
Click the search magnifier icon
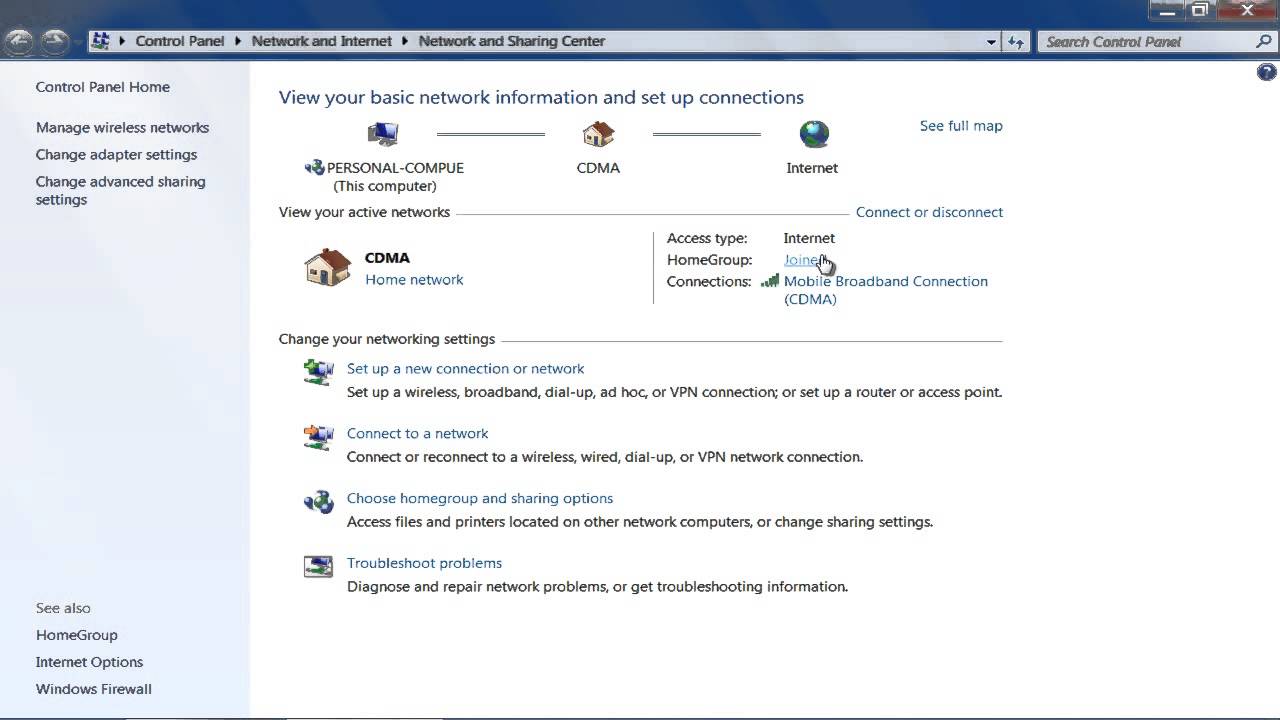coord(1263,41)
